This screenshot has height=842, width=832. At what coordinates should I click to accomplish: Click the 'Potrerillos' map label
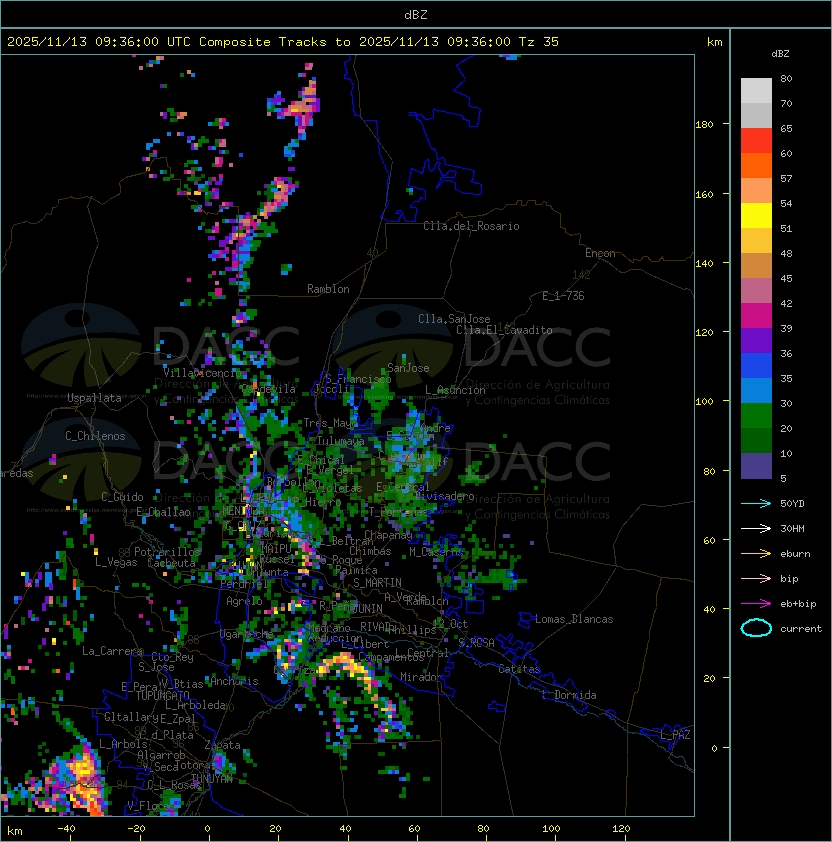(167, 551)
